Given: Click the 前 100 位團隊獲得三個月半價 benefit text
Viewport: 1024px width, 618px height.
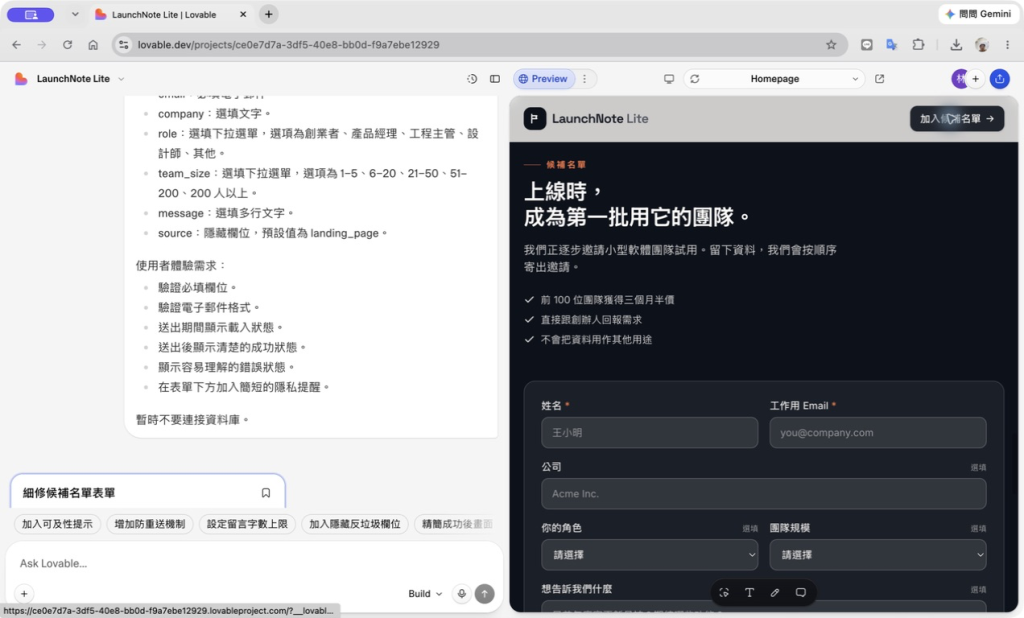Looking at the screenshot, I should (607, 300).
